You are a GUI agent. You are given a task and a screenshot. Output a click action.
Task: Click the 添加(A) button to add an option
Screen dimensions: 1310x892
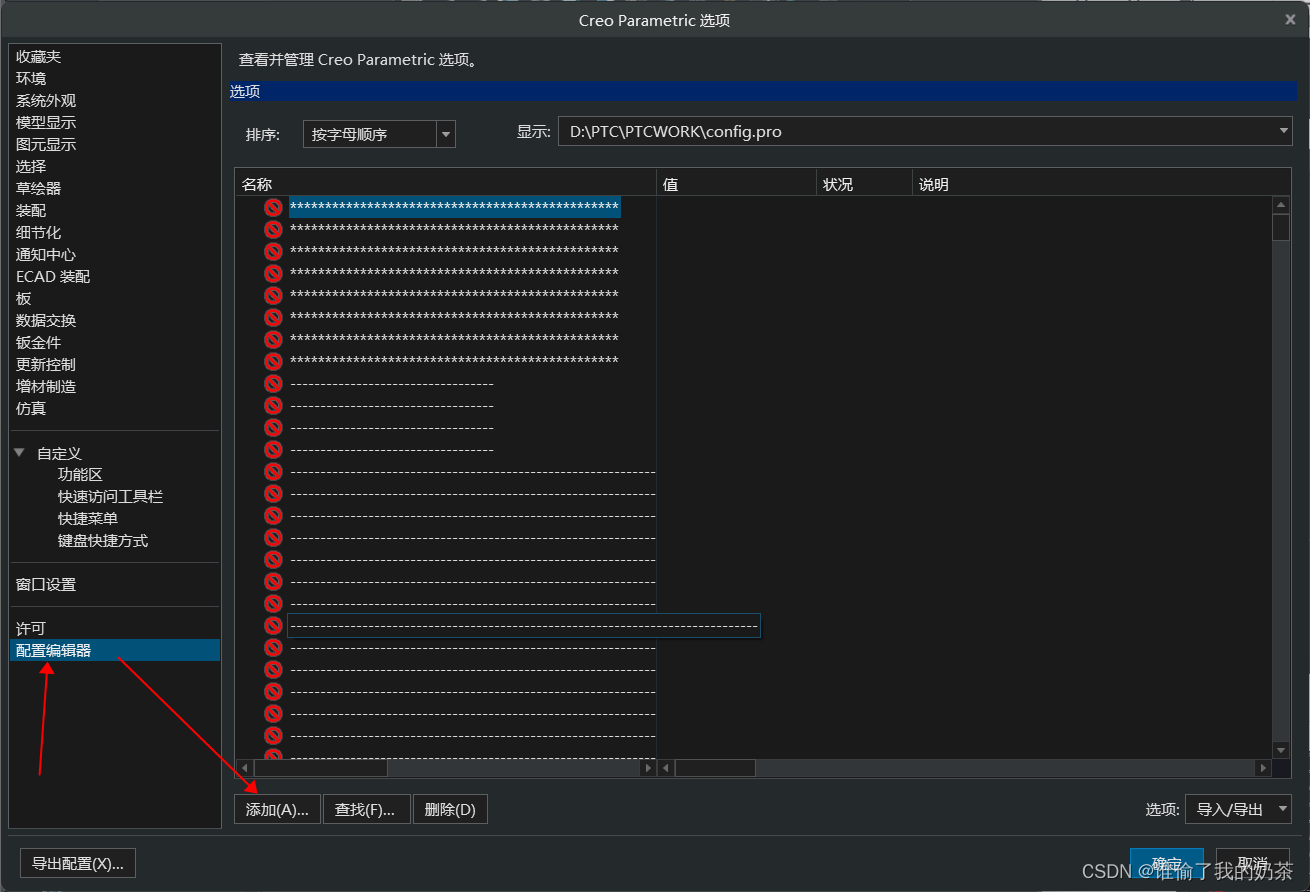tap(277, 809)
